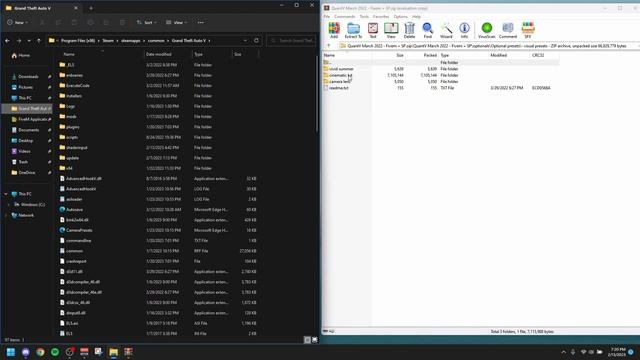Select the cinematic folder in WinRAR
The image size is (640, 360).
[340, 75]
